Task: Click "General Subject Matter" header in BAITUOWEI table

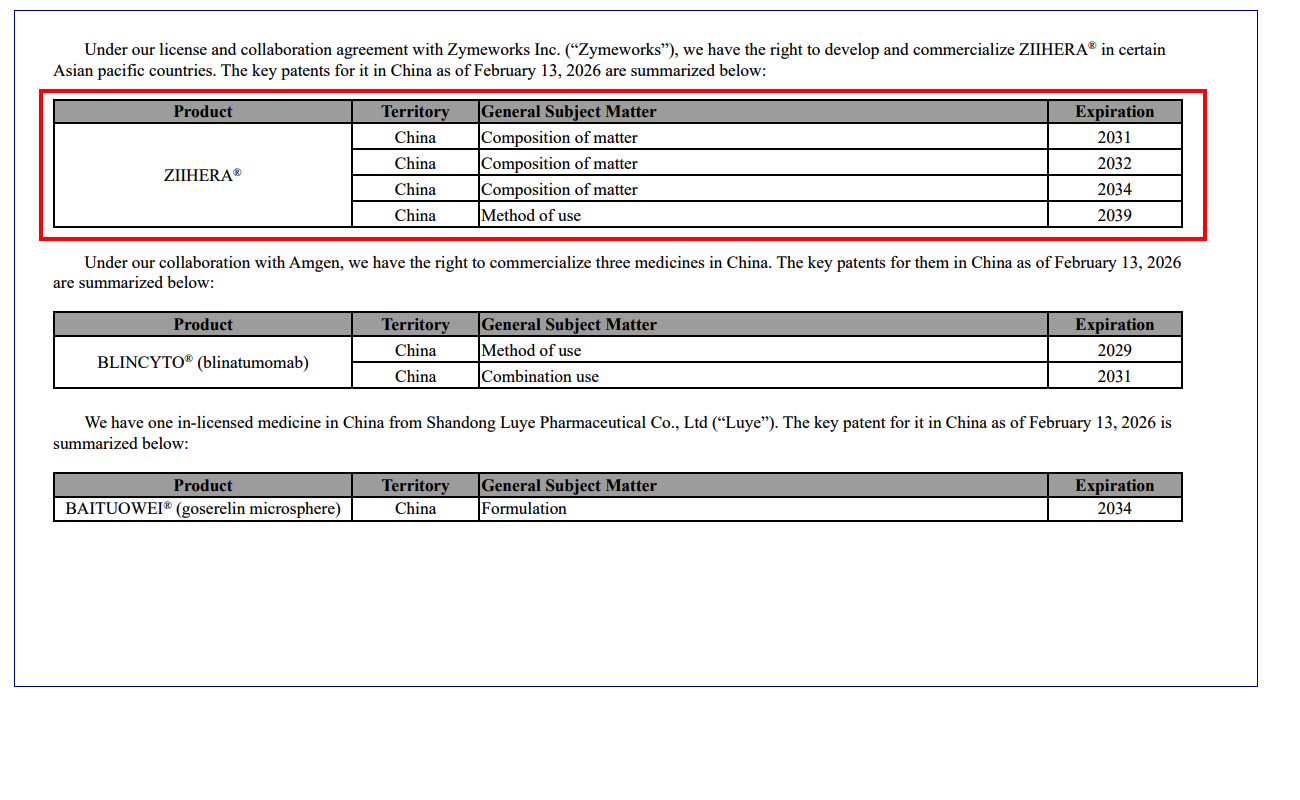Action: click(x=569, y=485)
